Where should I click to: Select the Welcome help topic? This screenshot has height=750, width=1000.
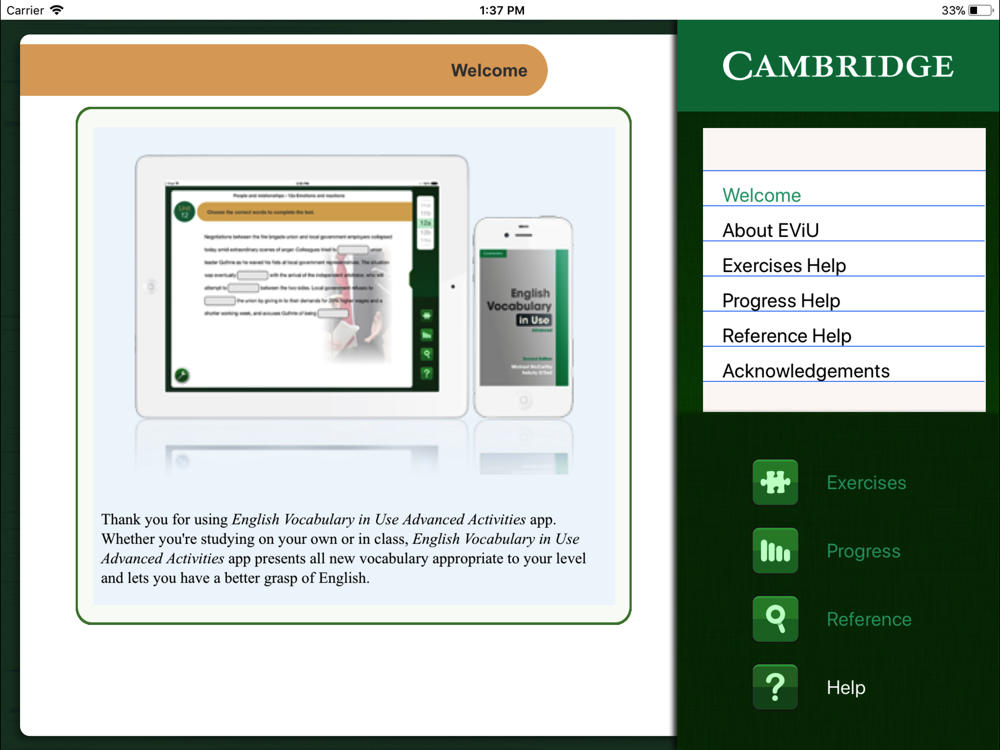[844, 189]
